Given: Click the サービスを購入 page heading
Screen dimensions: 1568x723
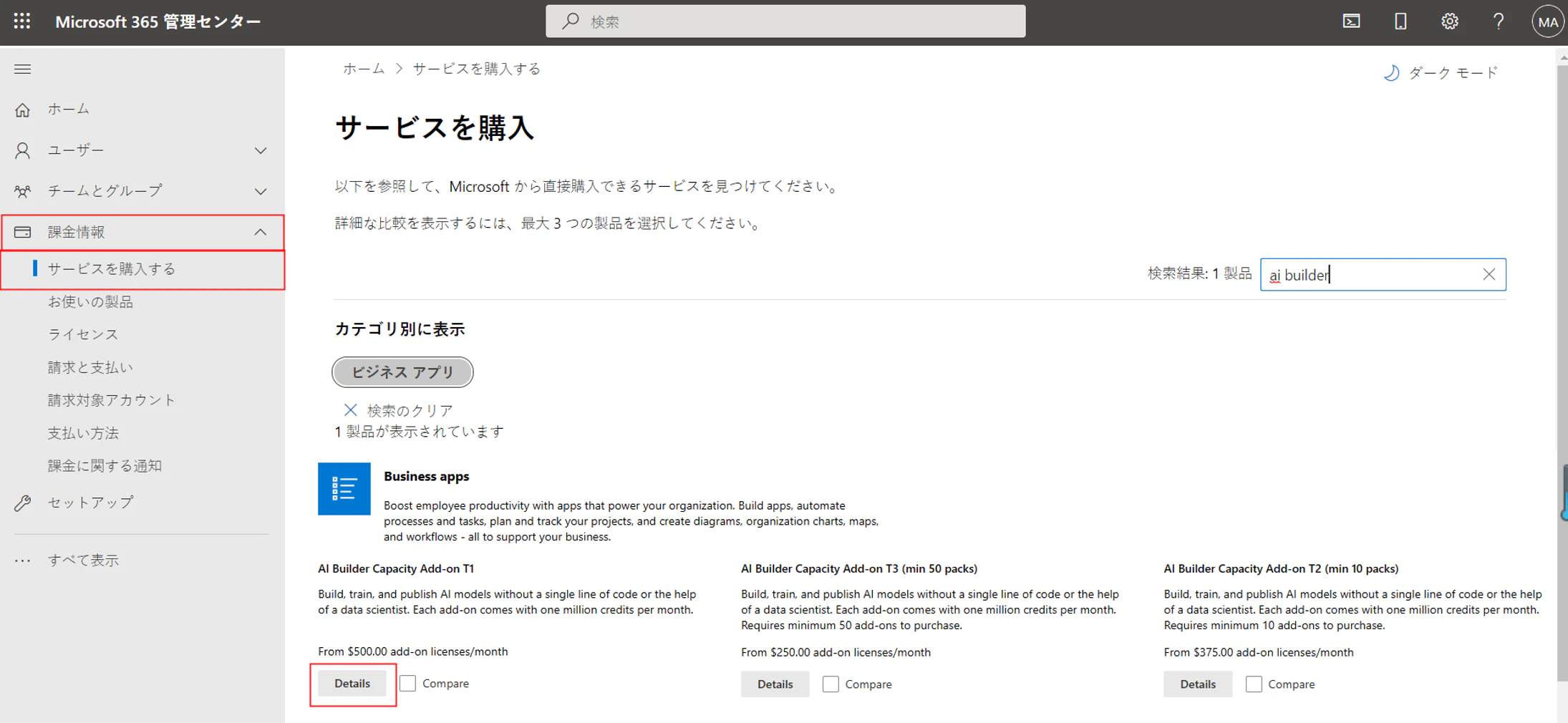Looking at the screenshot, I should [x=435, y=128].
